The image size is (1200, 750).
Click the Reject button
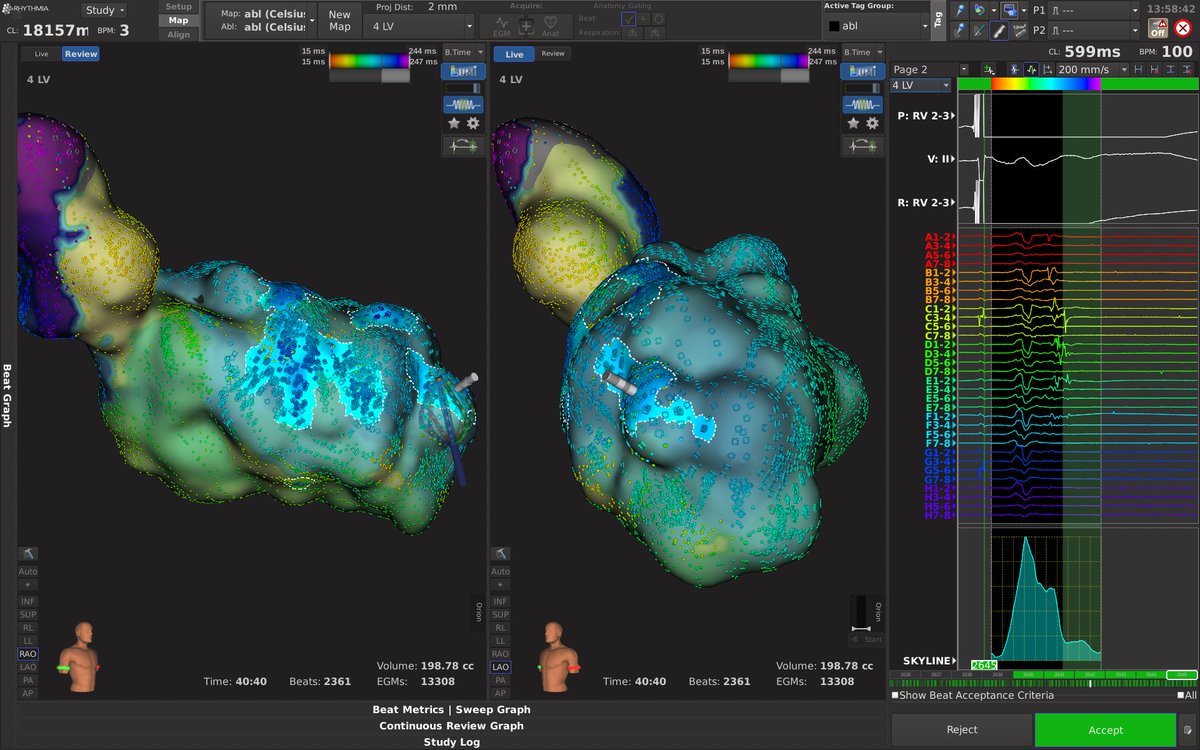pos(962,730)
